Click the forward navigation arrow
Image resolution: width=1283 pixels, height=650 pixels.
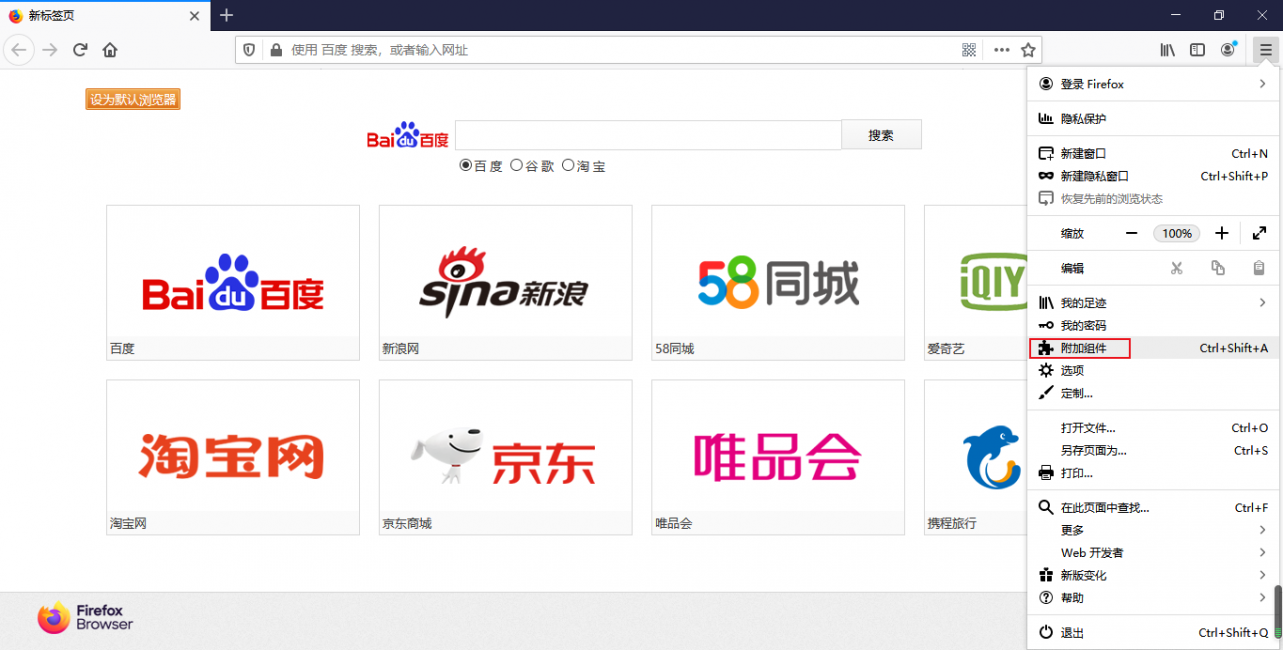50,50
